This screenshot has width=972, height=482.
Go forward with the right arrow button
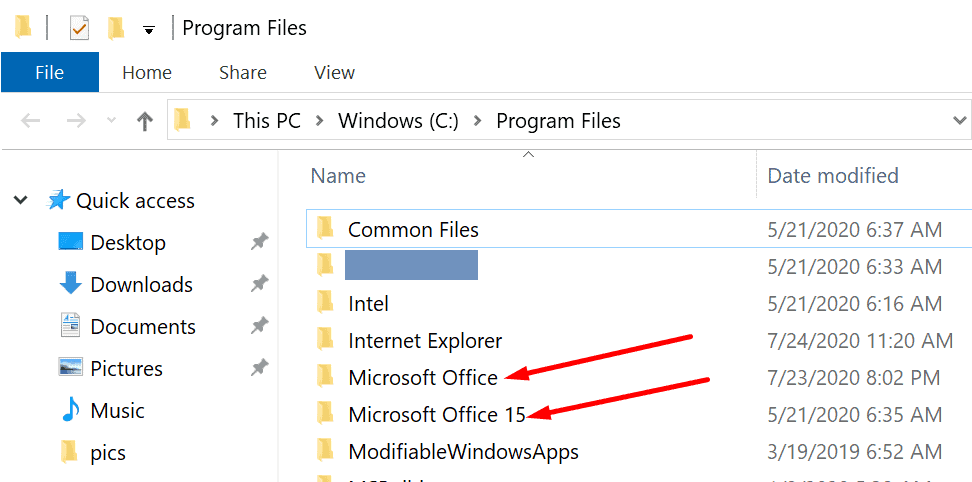pyautogui.click(x=76, y=121)
